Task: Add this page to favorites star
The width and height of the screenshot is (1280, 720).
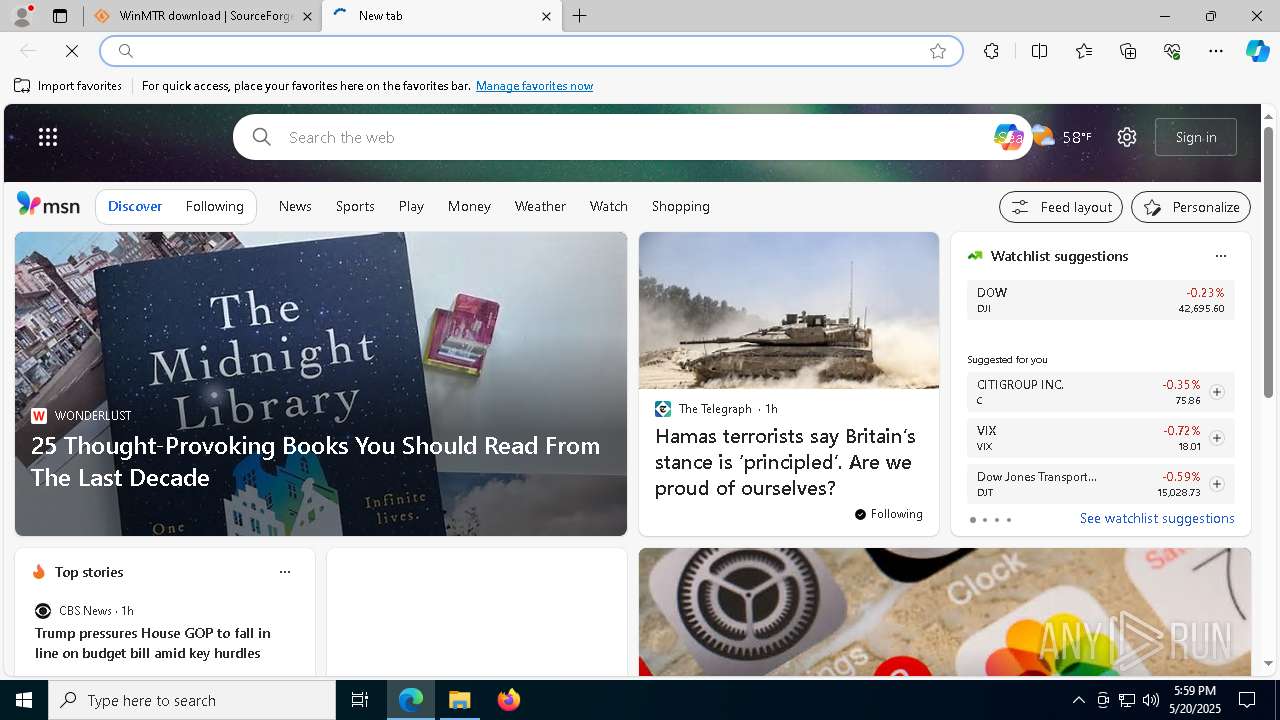Action: click(938, 51)
